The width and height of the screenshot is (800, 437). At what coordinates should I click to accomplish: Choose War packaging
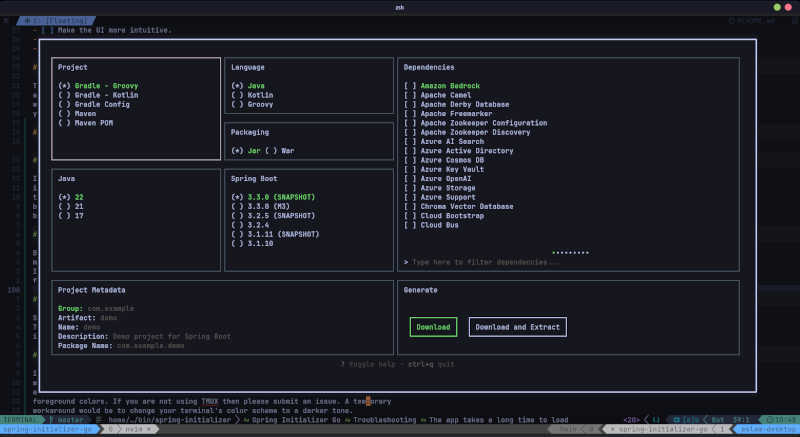click(x=280, y=151)
